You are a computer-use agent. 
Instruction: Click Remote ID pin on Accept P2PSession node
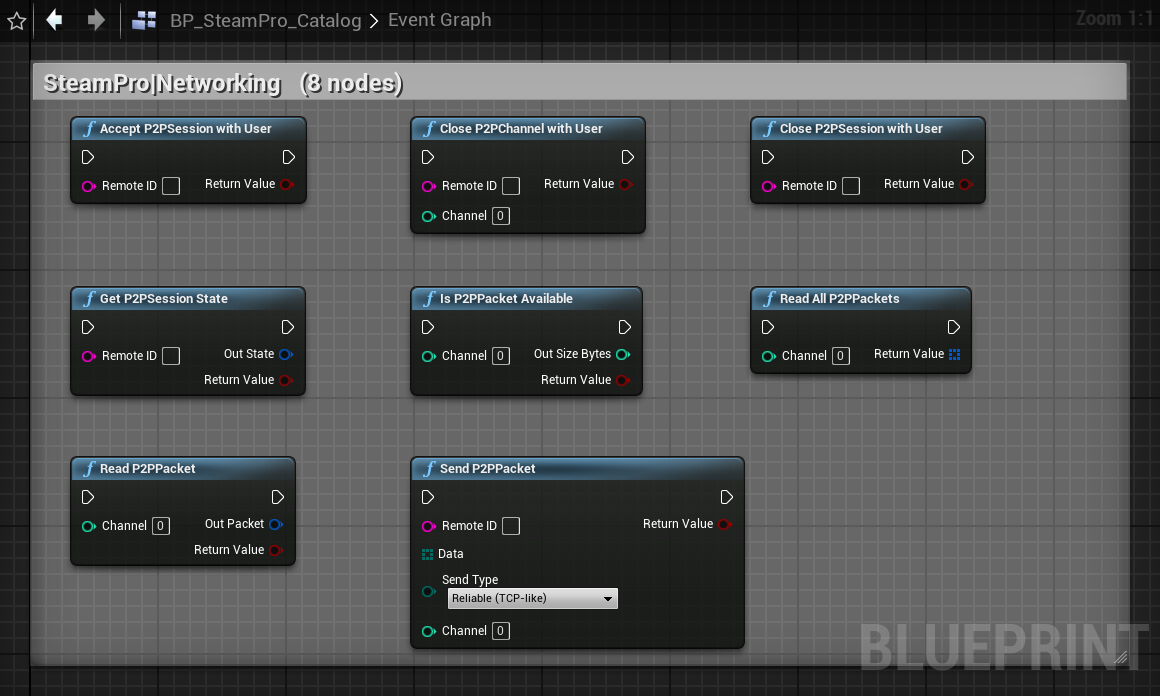tap(89, 186)
